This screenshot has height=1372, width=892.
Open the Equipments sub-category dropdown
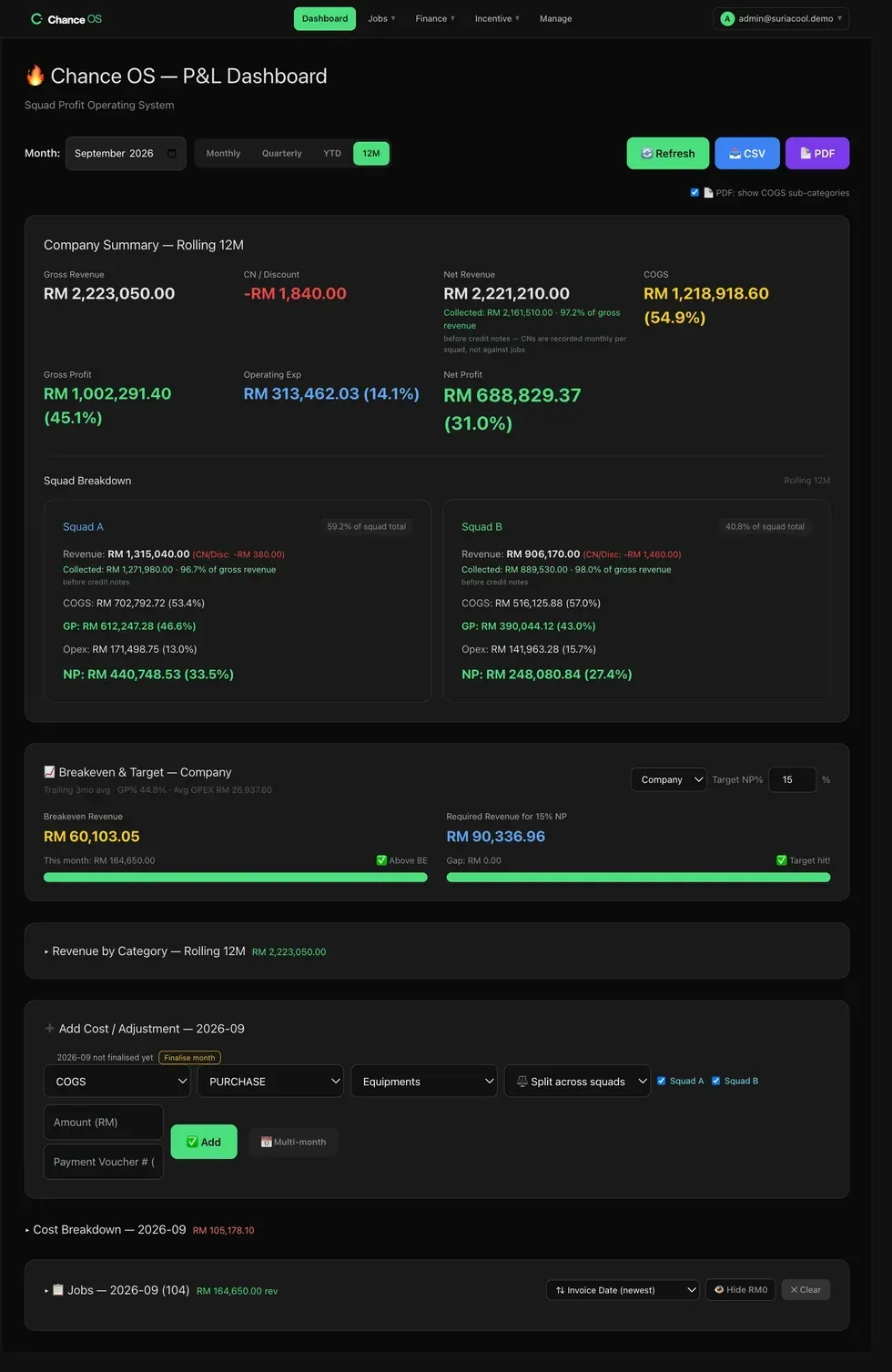click(x=424, y=1082)
